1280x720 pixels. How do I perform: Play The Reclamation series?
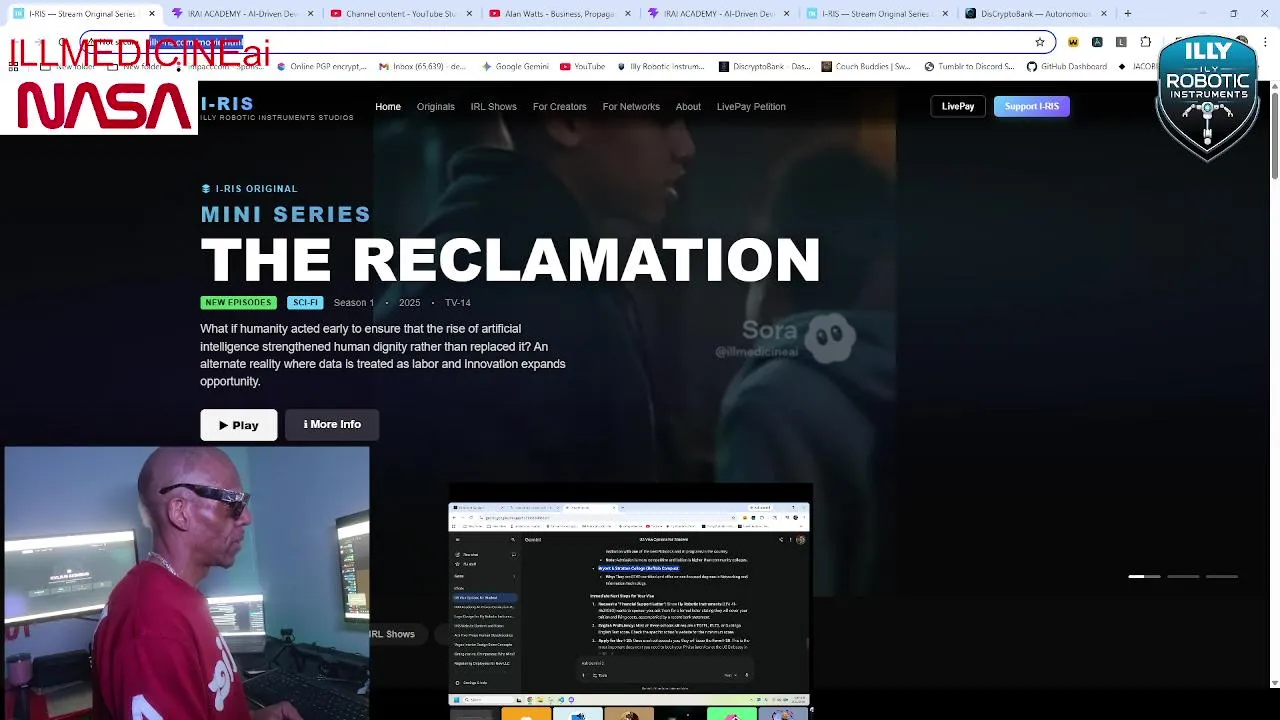pyautogui.click(x=239, y=425)
